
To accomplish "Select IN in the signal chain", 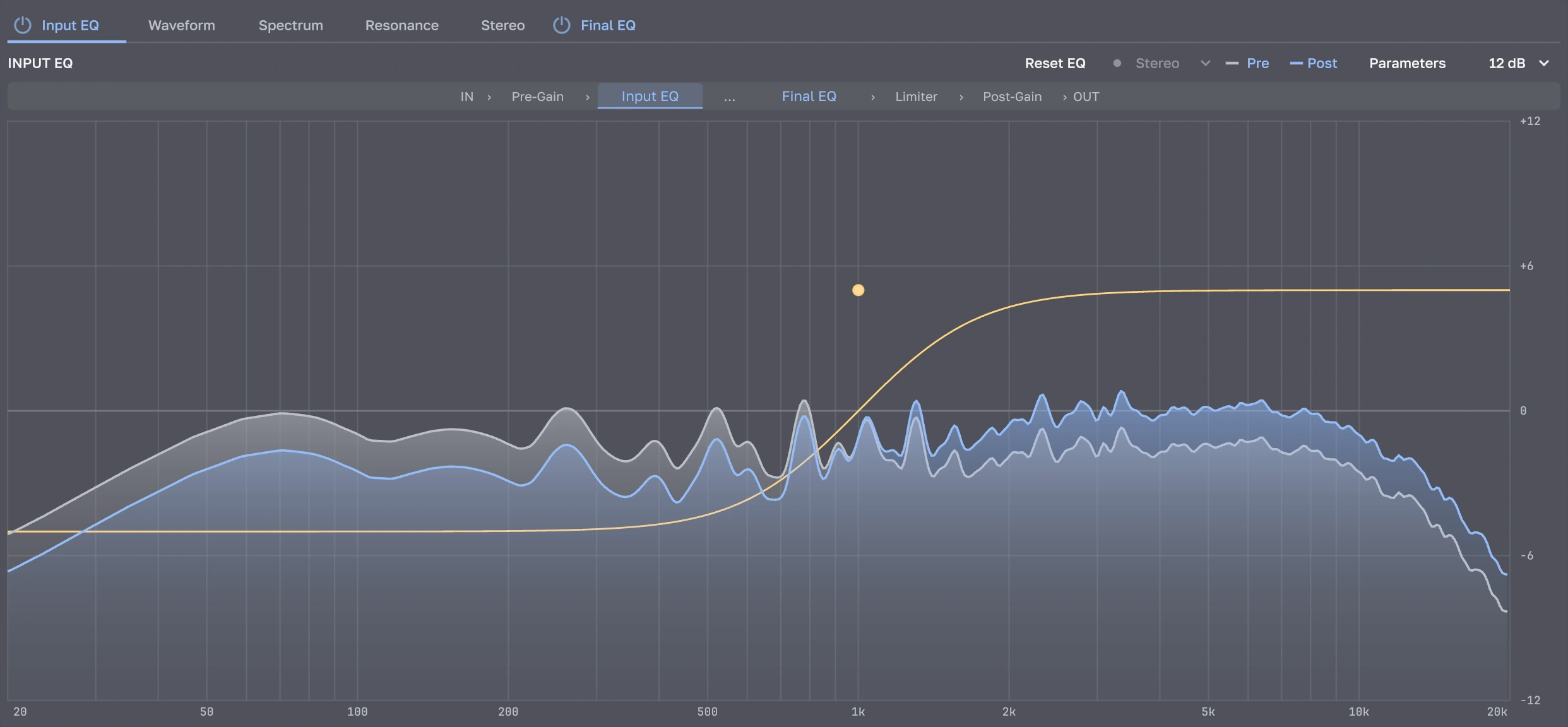I will coord(467,97).
